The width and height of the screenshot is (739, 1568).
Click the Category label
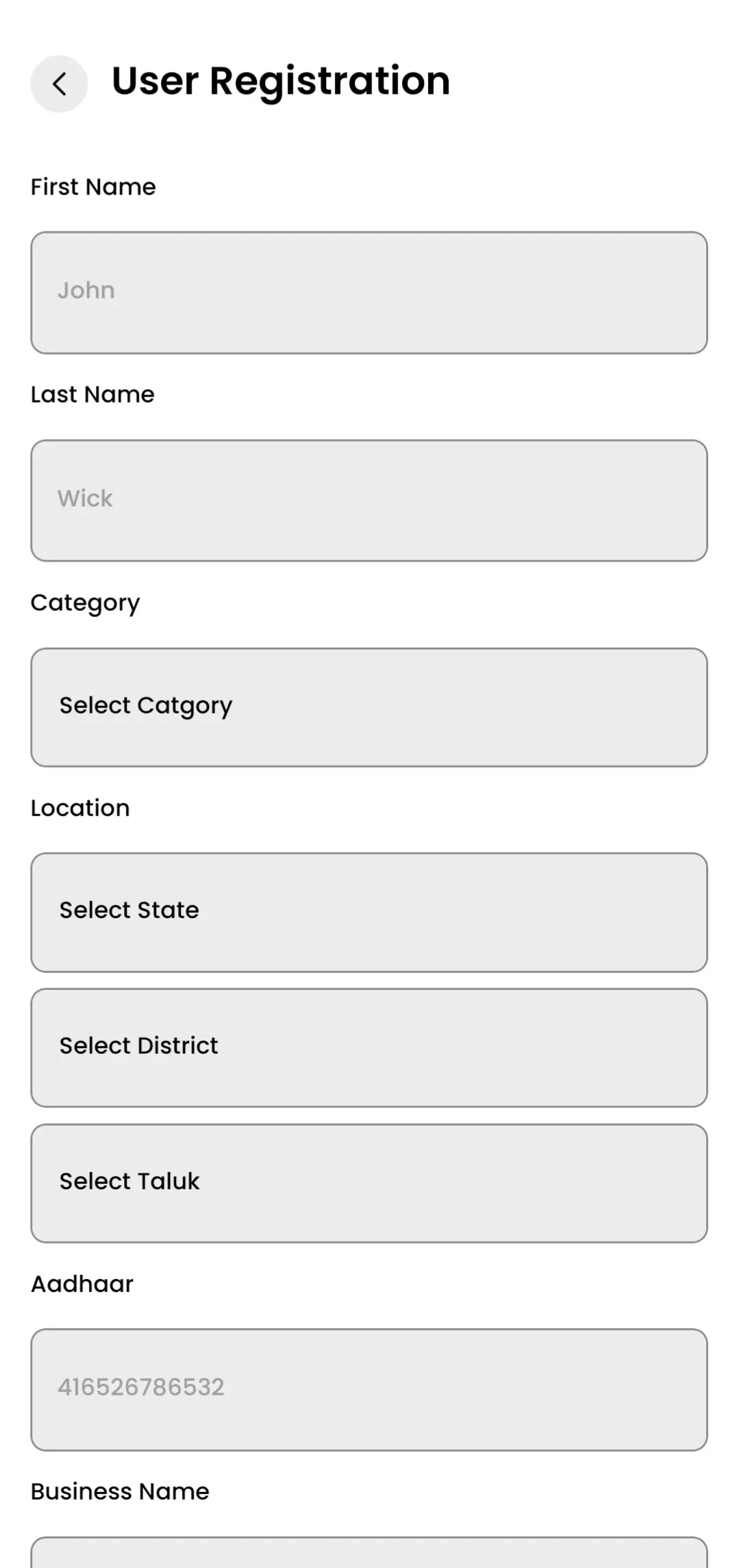pos(85,603)
